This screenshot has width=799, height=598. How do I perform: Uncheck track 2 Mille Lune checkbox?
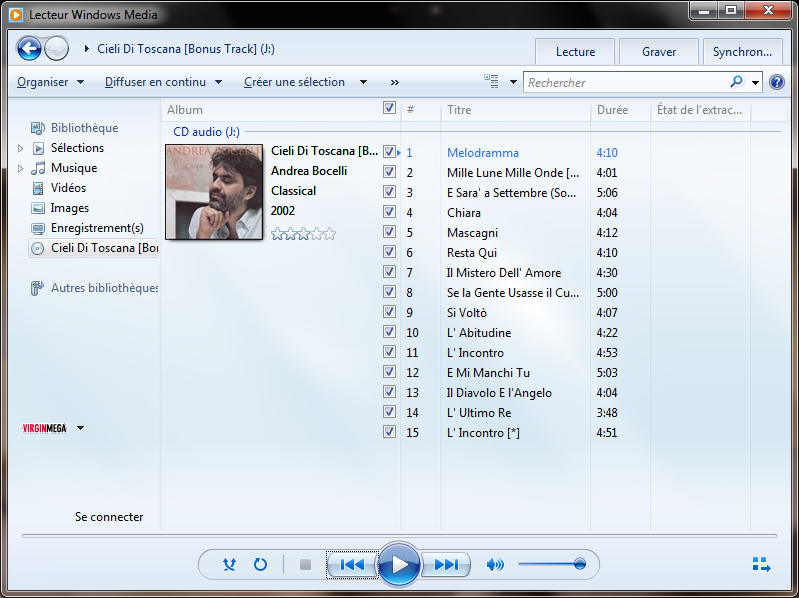tap(389, 172)
